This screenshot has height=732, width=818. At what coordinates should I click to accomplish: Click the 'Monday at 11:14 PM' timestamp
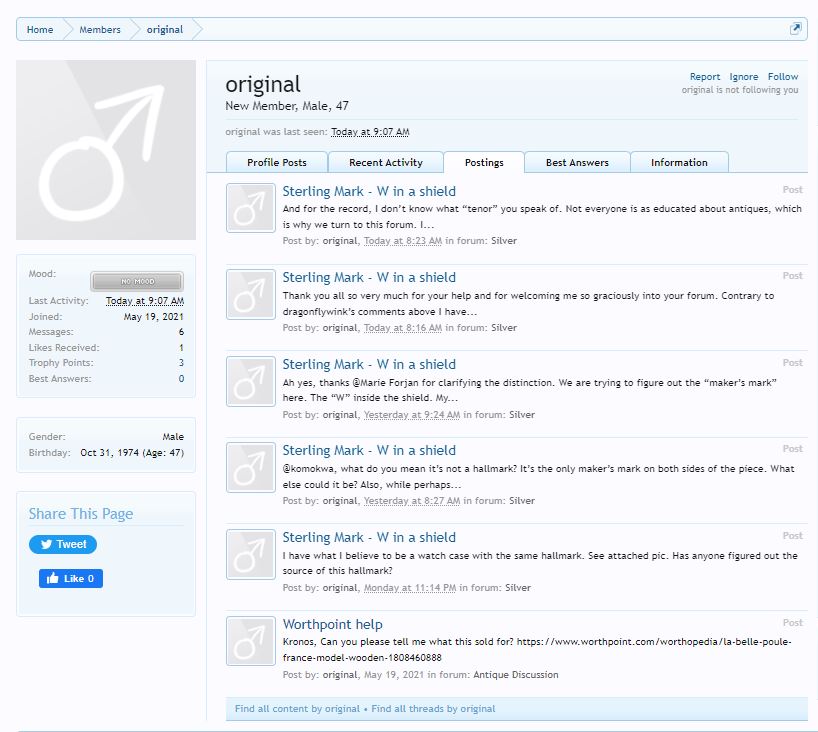(410, 587)
